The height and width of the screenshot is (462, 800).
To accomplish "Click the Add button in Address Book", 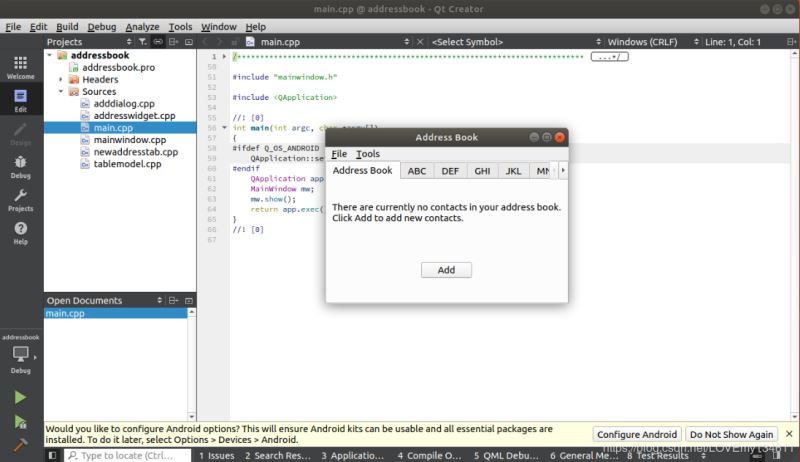I will (x=446, y=270).
